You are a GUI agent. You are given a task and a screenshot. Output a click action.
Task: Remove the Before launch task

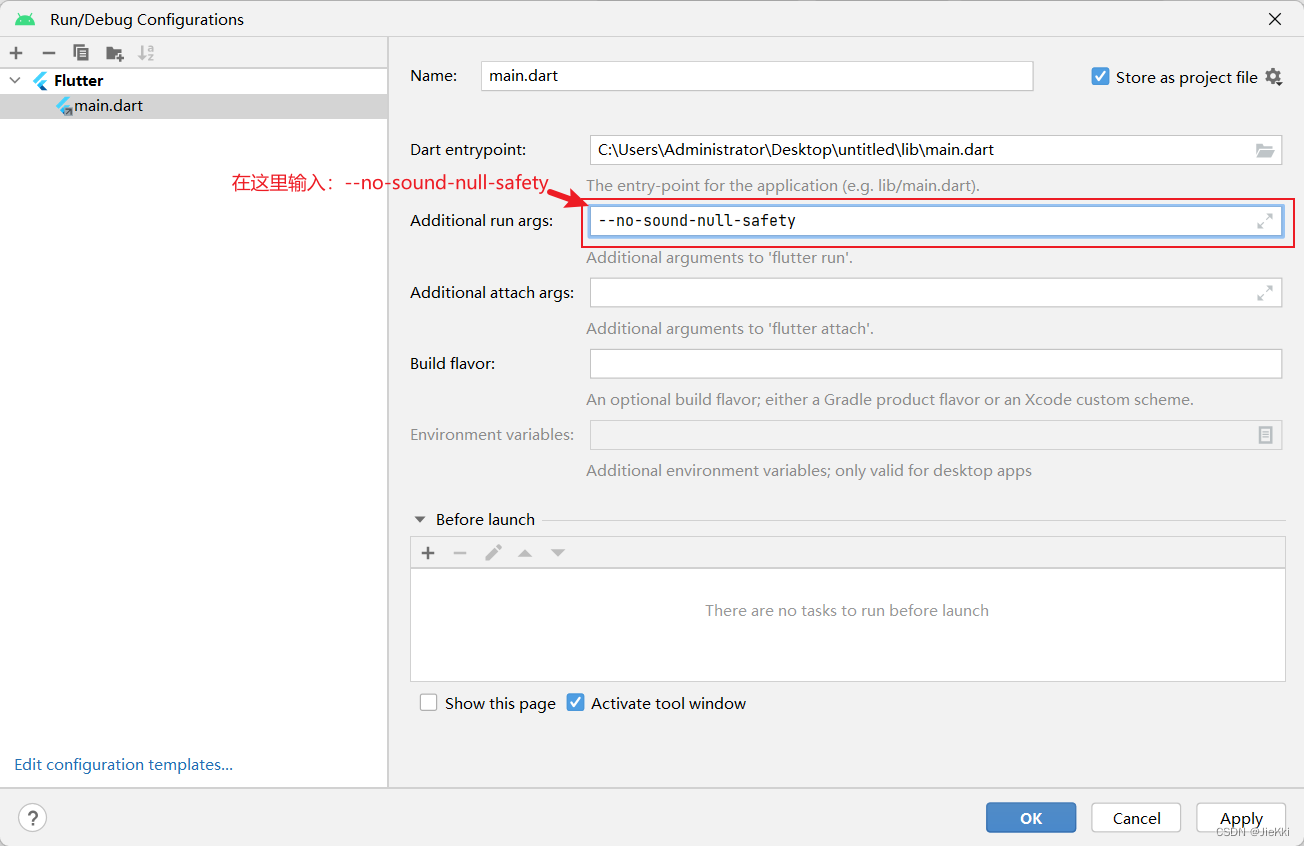pos(460,553)
